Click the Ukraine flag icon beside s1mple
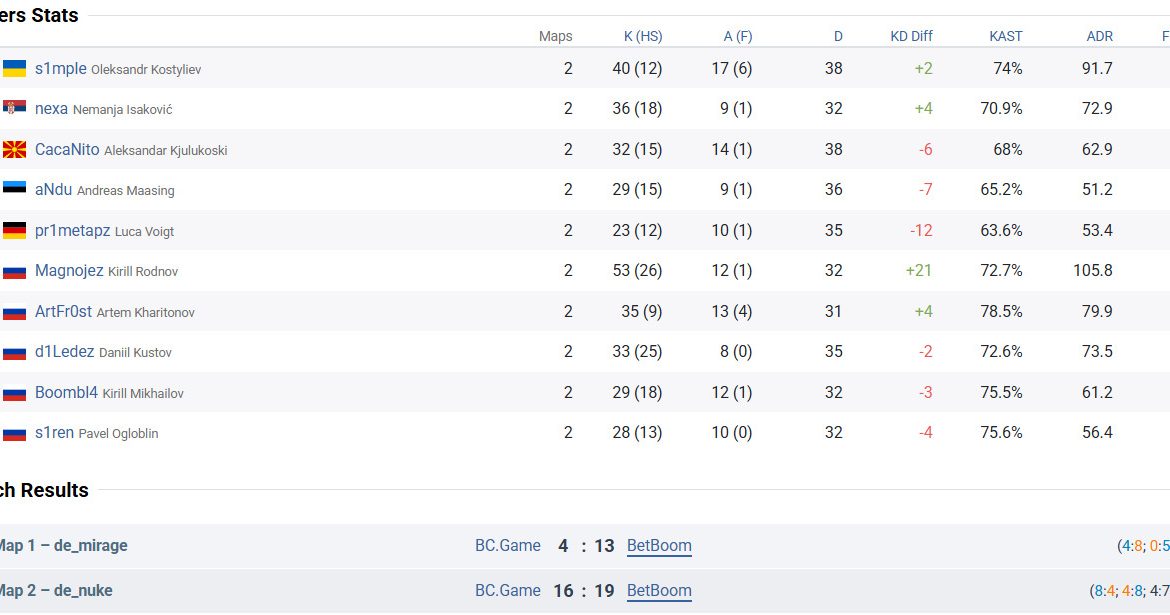 14,69
